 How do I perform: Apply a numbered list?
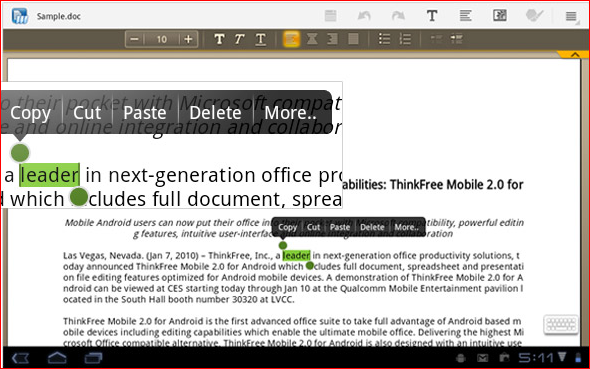coord(405,39)
